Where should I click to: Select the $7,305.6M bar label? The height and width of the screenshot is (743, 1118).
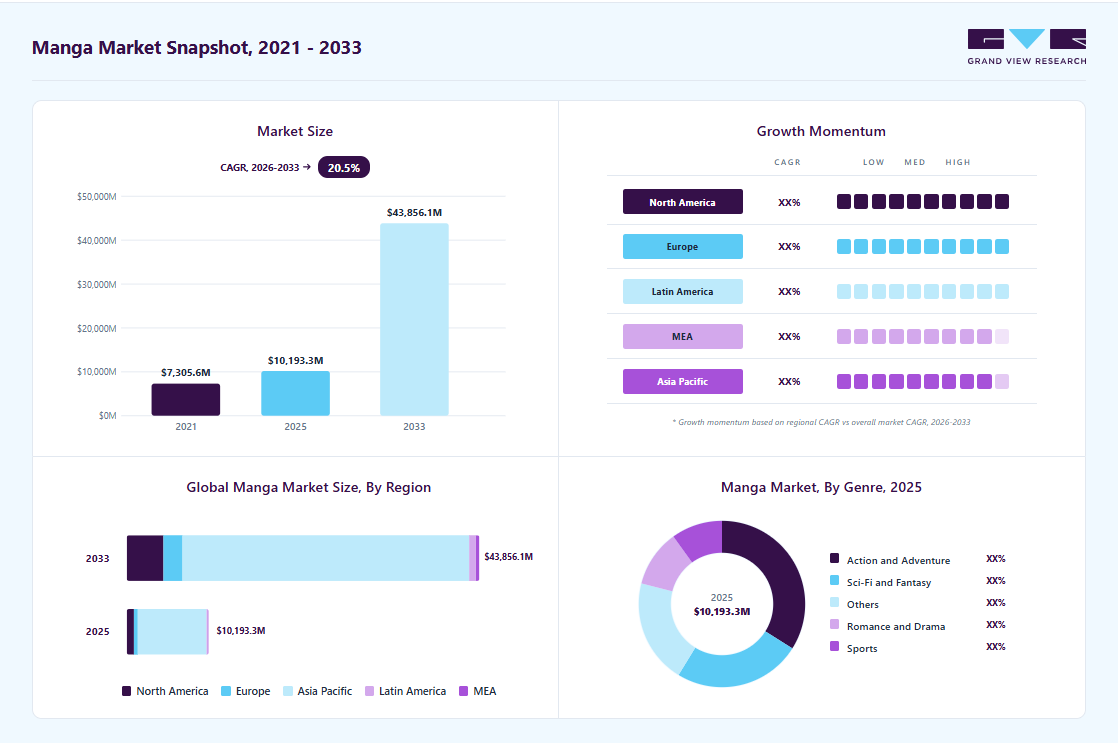point(186,372)
